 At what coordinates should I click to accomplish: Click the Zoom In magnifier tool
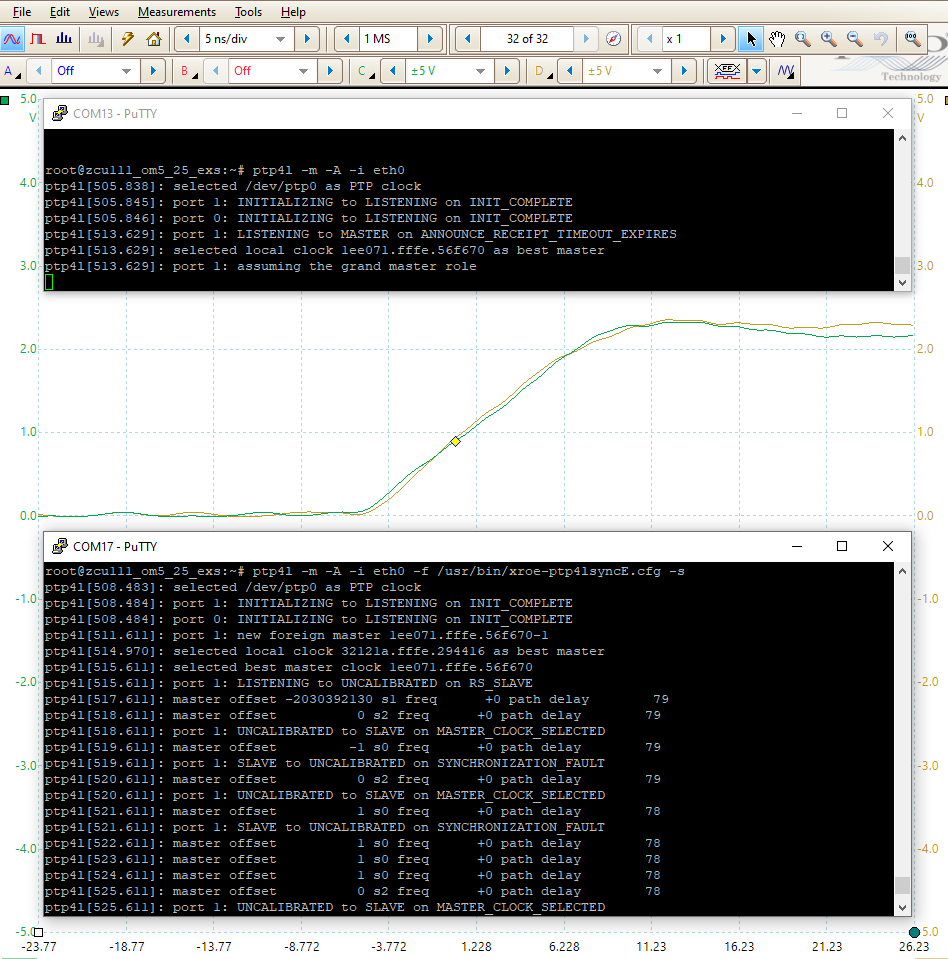point(829,39)
